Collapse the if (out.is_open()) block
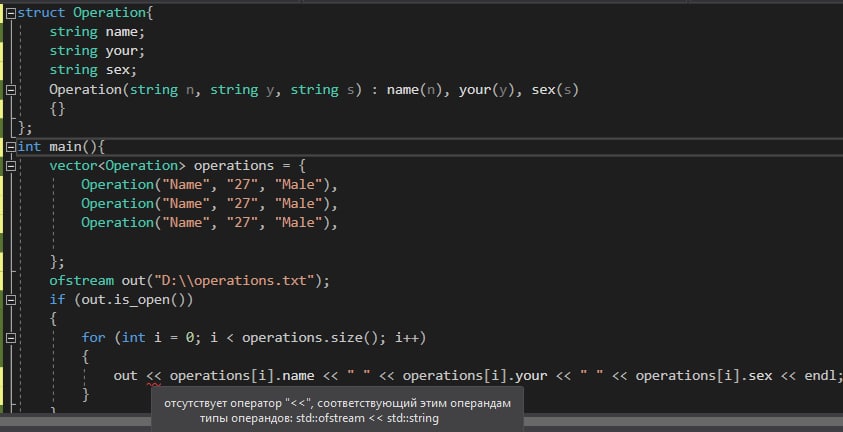 (x=10, y=300)
